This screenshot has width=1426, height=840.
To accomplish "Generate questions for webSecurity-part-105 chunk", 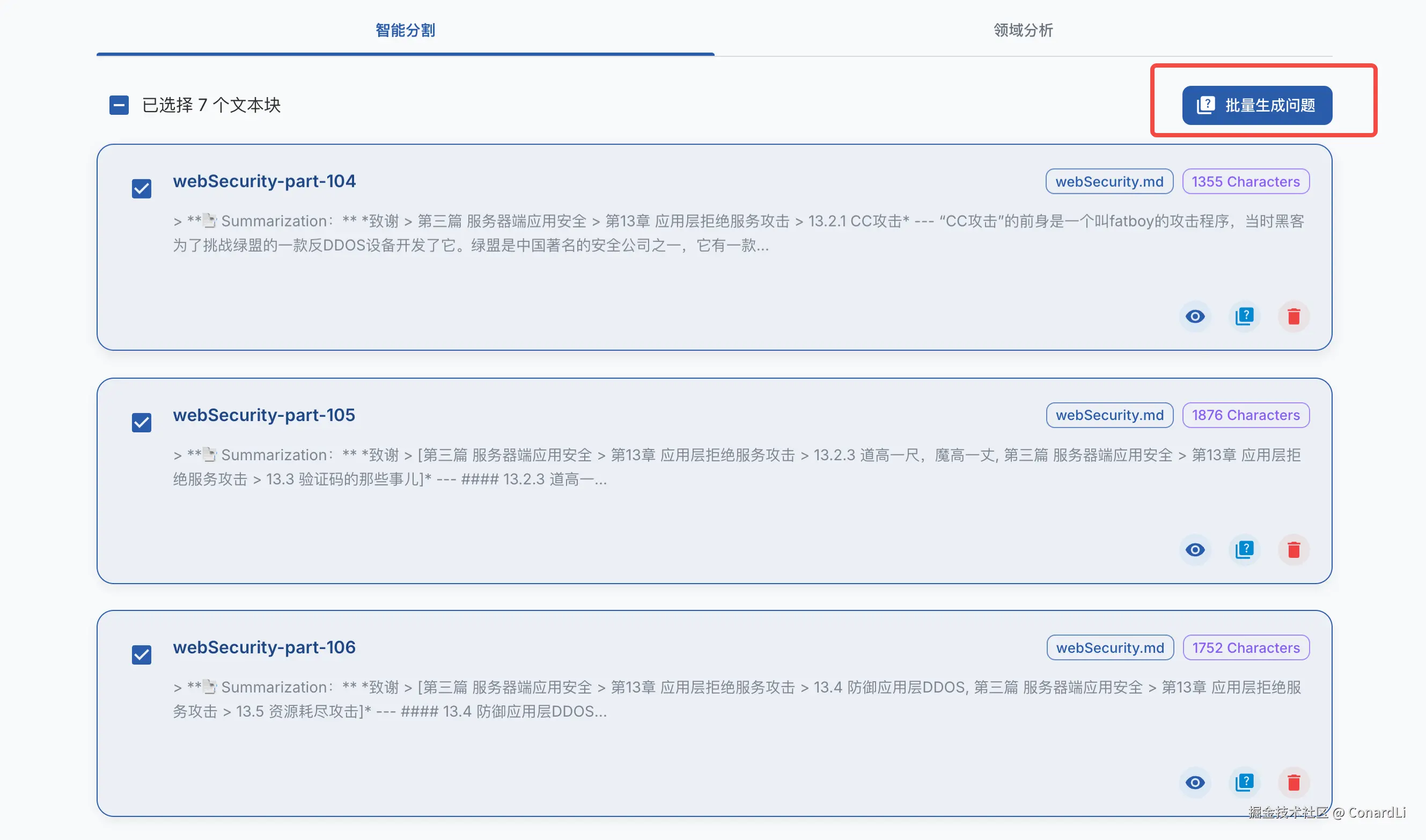I will [1244, 550].
